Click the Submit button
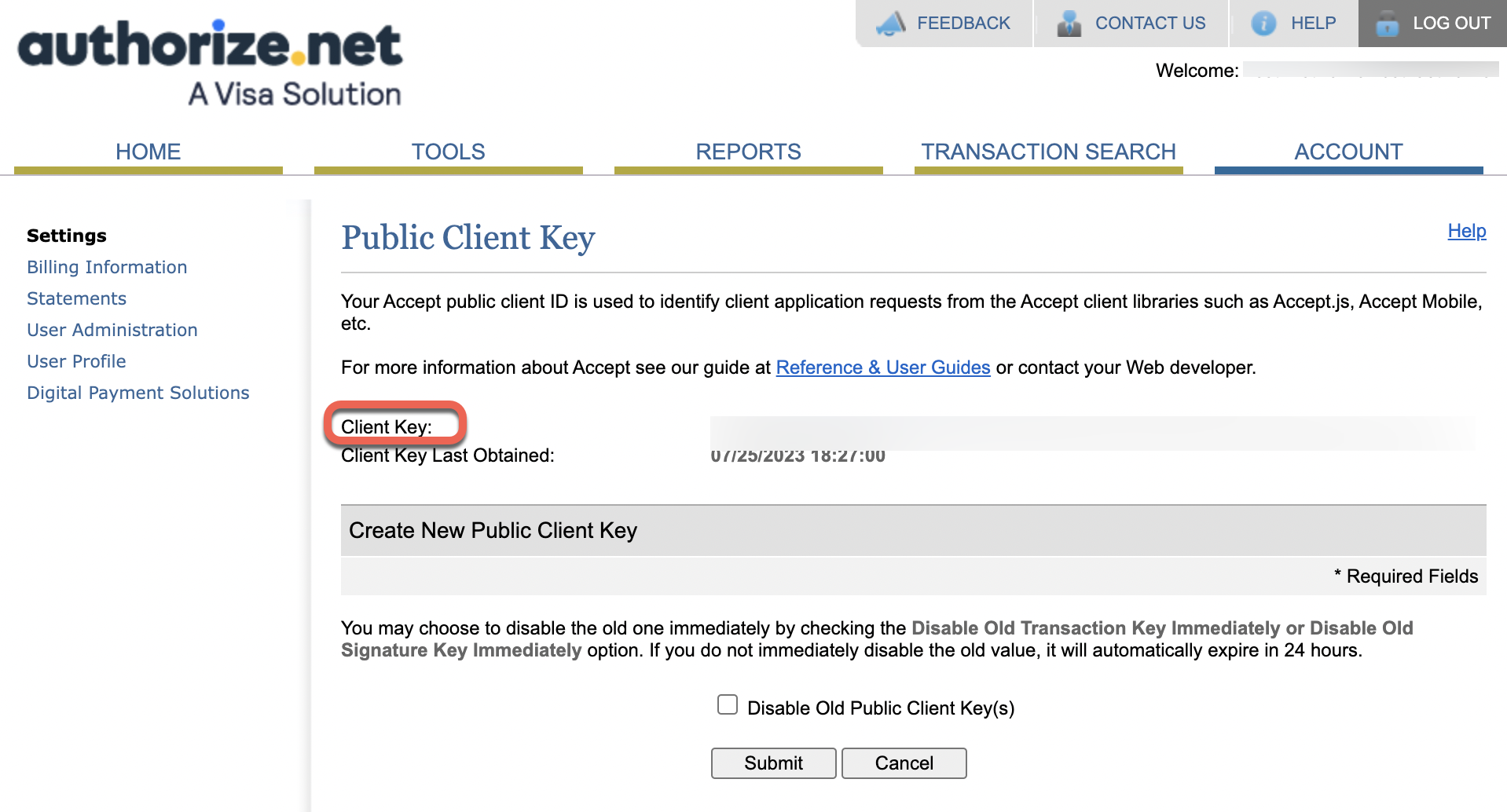The width and height of the screenshot is (1507, 812). [772, 763]
